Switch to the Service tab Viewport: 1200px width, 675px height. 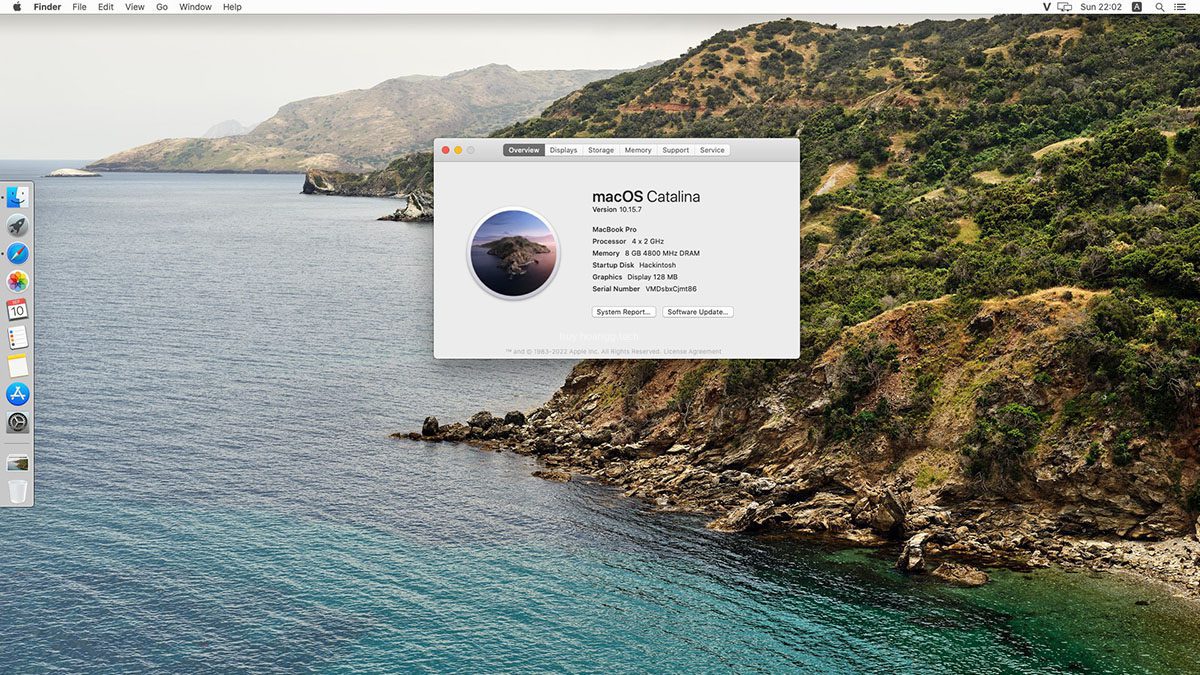tap(712, 150)
